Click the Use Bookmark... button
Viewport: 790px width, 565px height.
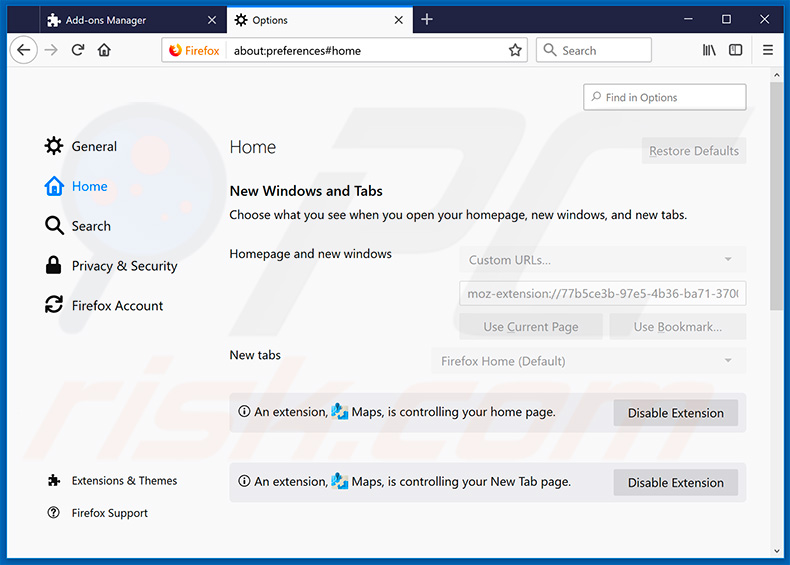(678, 327)
